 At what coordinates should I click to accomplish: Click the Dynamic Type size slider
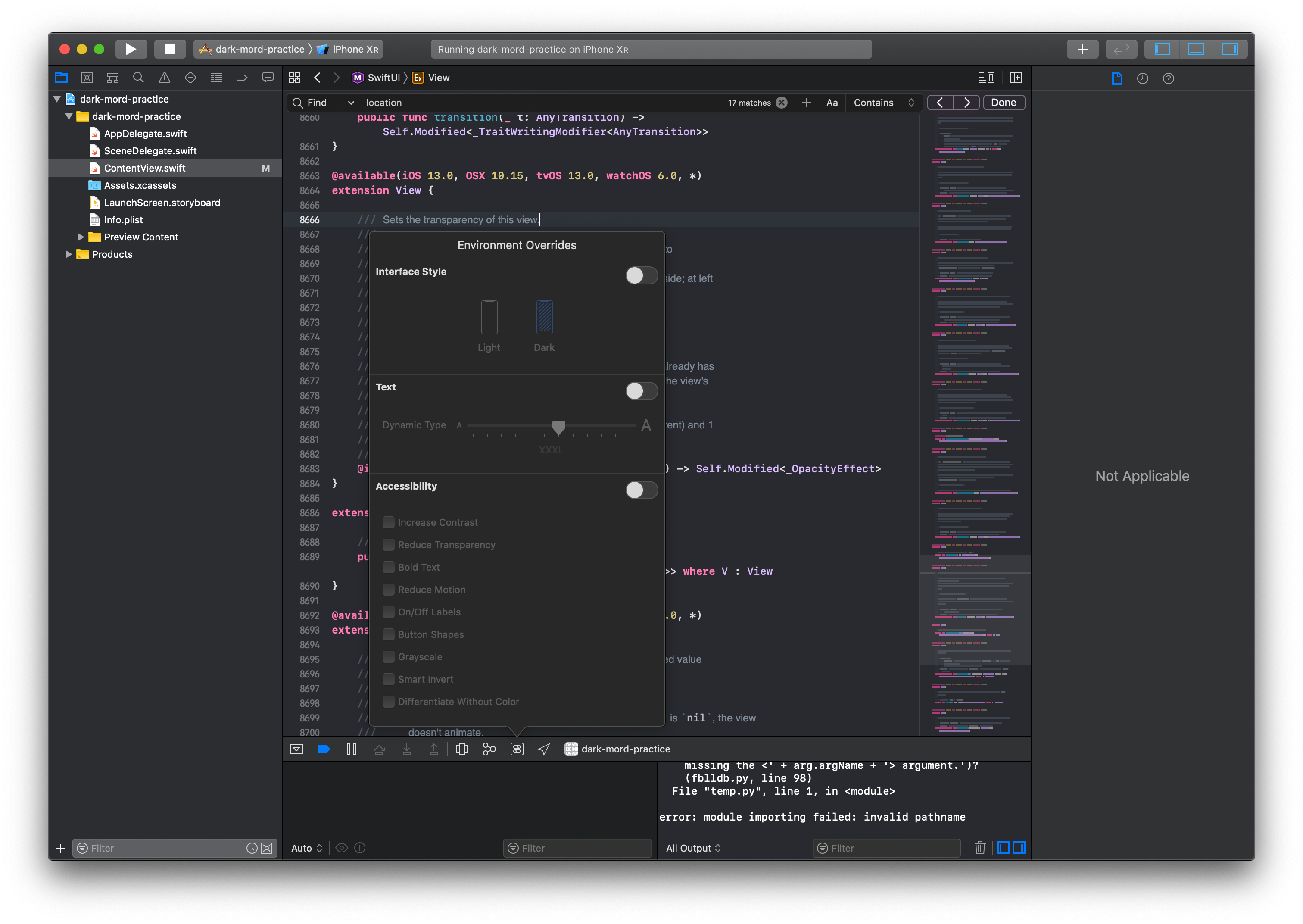(558, 426)
